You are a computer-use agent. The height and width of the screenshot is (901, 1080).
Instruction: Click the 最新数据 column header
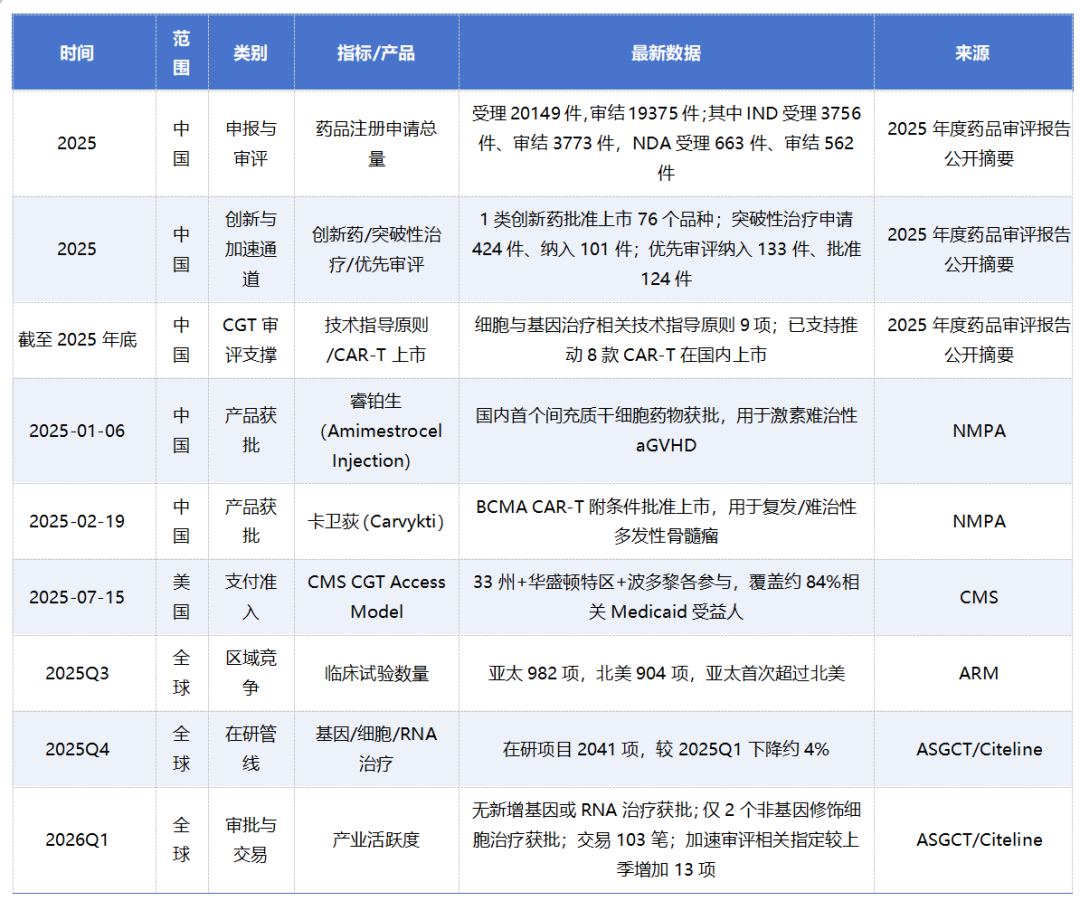pos(666,53)
